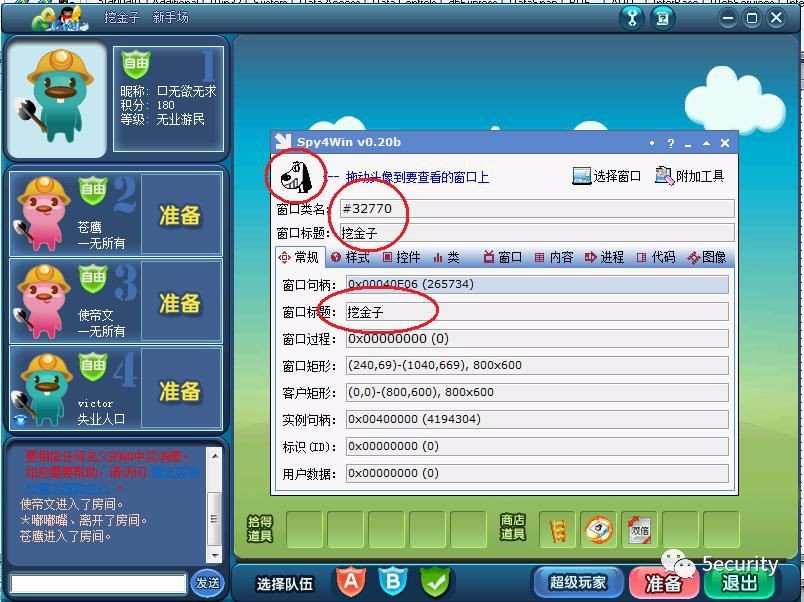Click the compass item in 商店道具
The width and height of the screenshot is (804, 602).
(x=598, y=529)
